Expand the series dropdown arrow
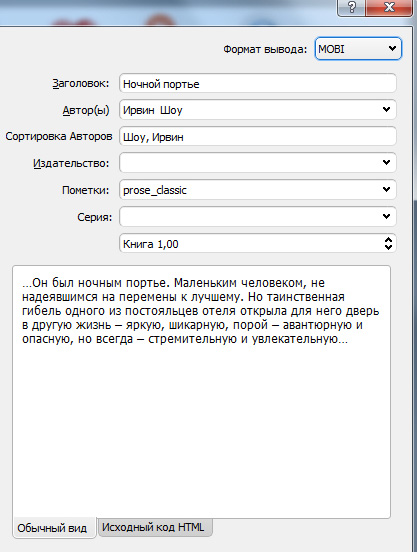Viewport: 417px width, 552px height. click(386, 216)
